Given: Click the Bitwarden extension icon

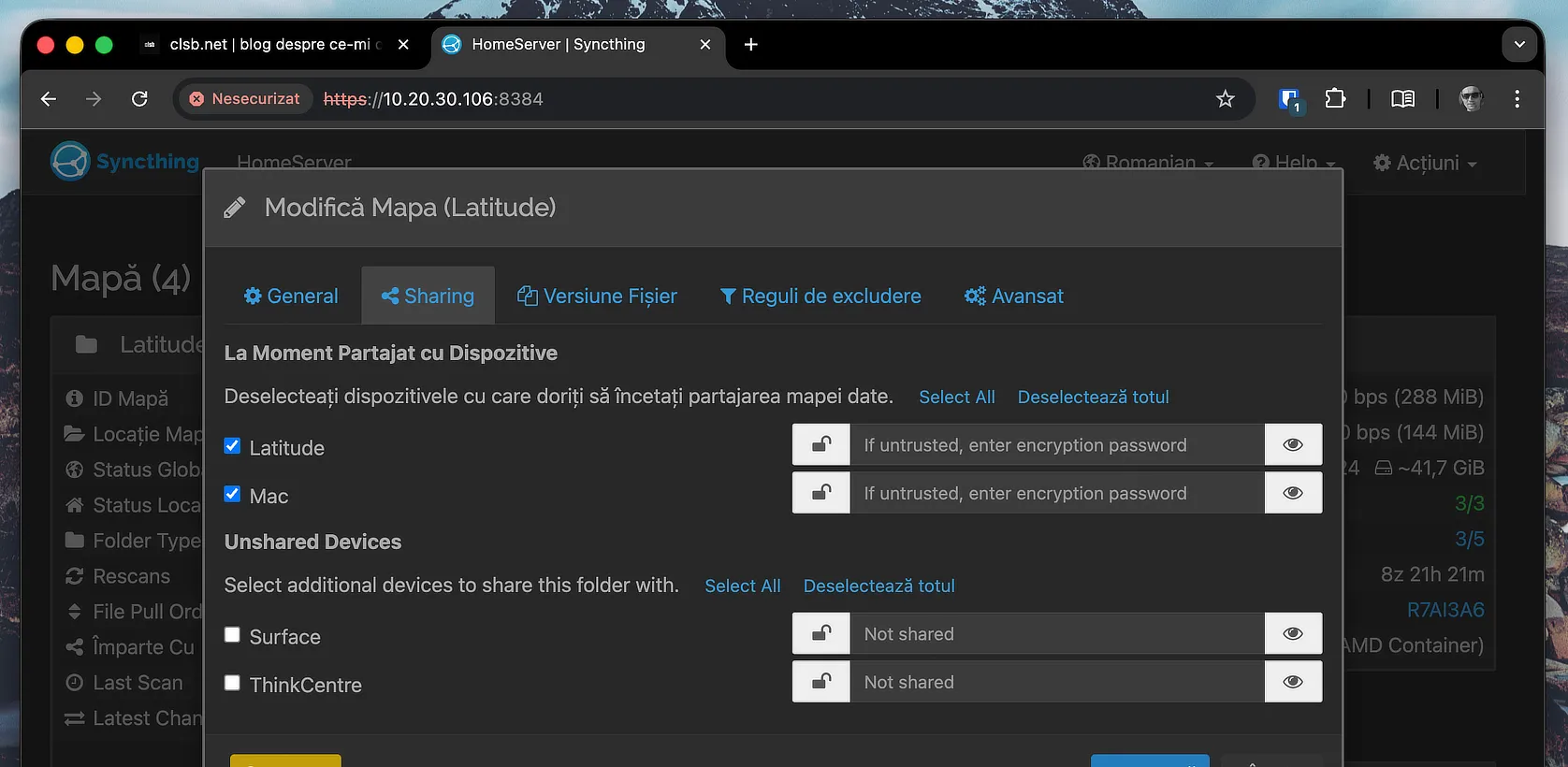Looking at the screenshot, I should point(1290,99).
